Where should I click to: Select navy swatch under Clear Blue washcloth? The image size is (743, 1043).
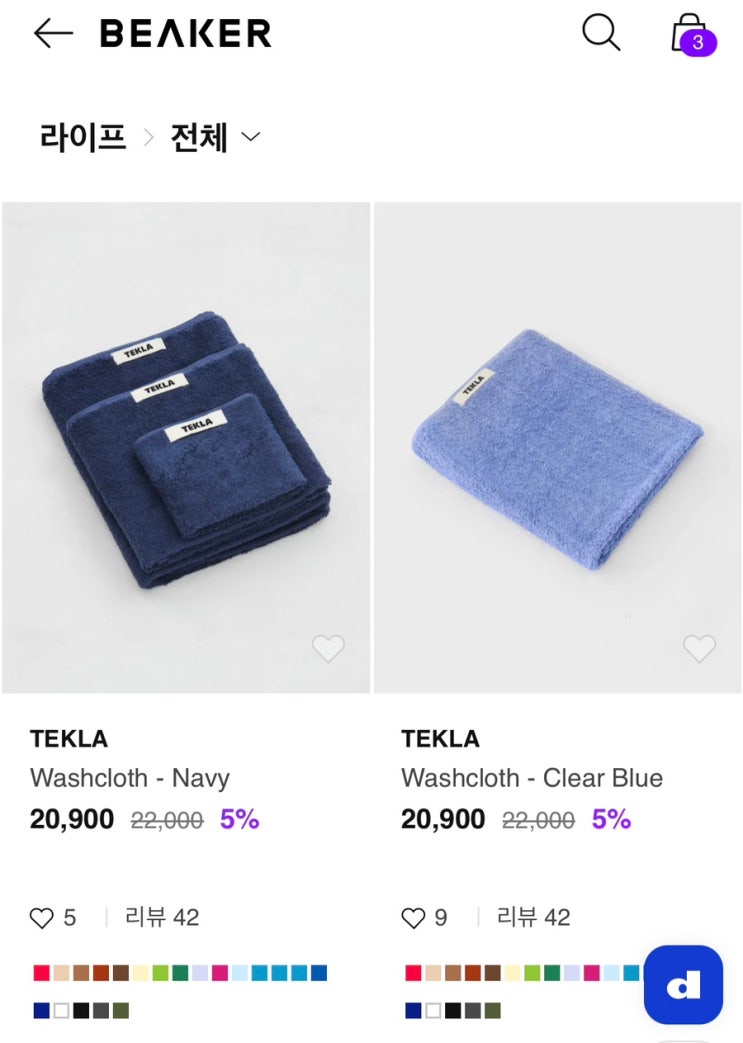pyautogui.click(x=413, y=1011)
